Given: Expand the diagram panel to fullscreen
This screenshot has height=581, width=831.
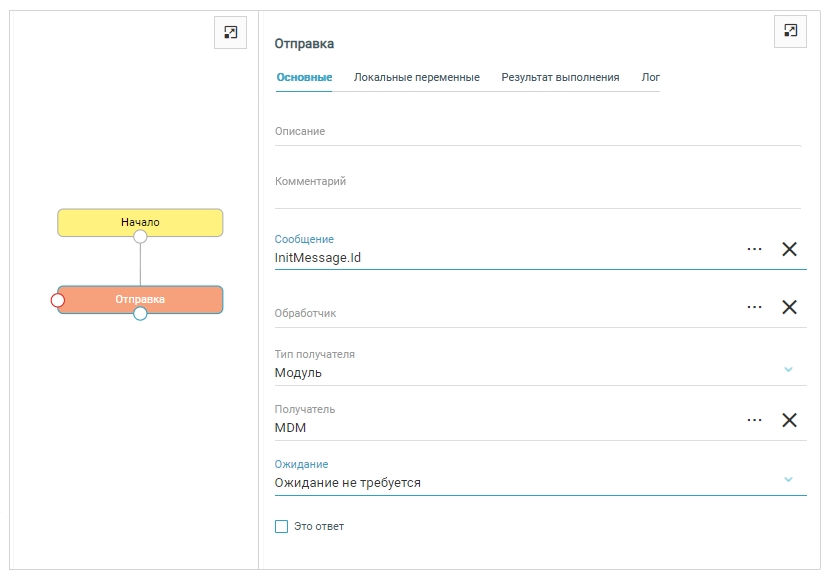Looking at the screenshot, I should pyautogui.click(x=231, y=33).
